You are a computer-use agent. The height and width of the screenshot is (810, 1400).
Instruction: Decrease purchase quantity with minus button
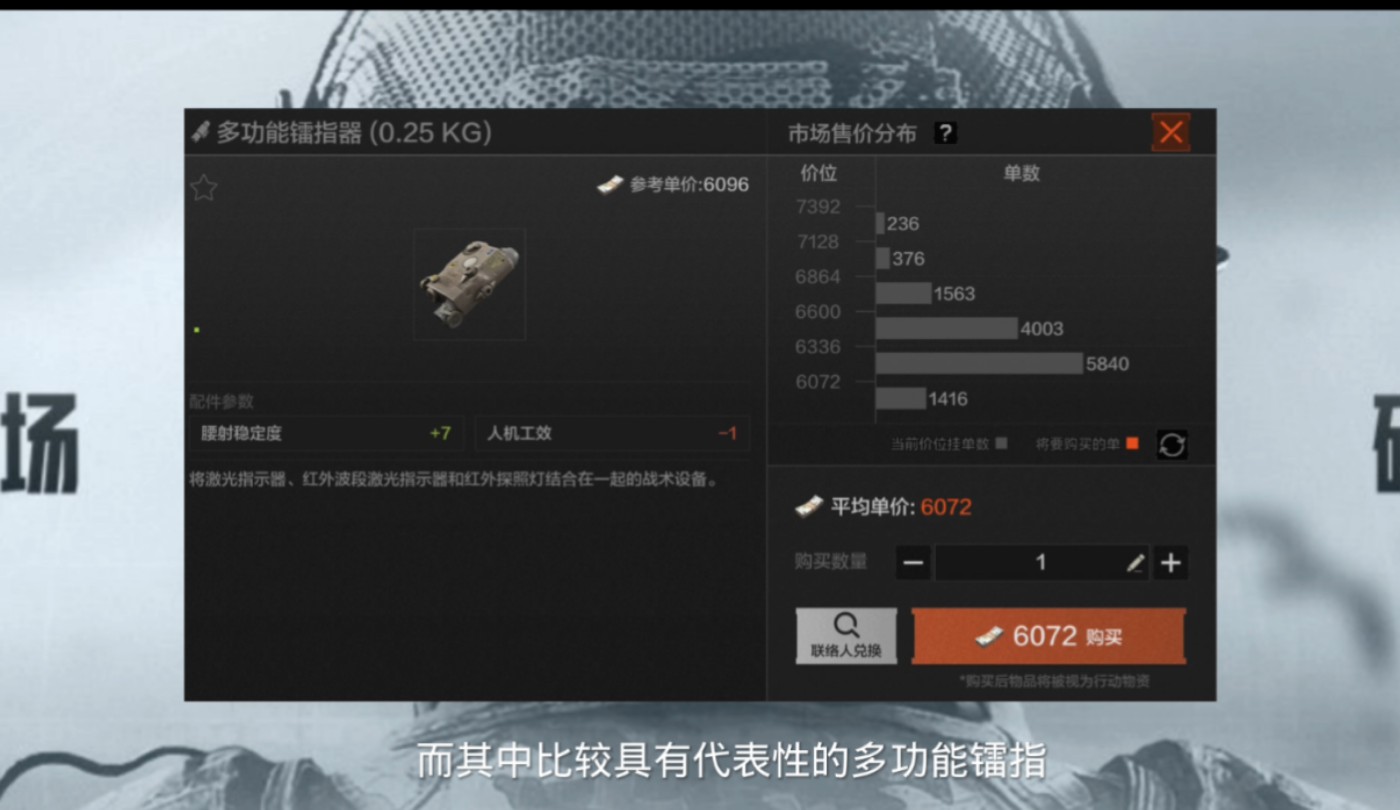coord(913,563)
